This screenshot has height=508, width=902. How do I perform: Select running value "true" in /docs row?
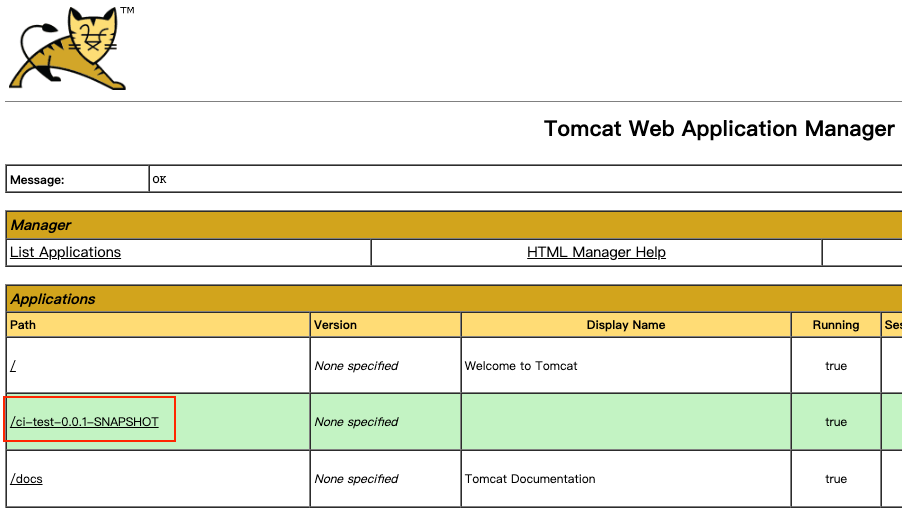[836, 479]
